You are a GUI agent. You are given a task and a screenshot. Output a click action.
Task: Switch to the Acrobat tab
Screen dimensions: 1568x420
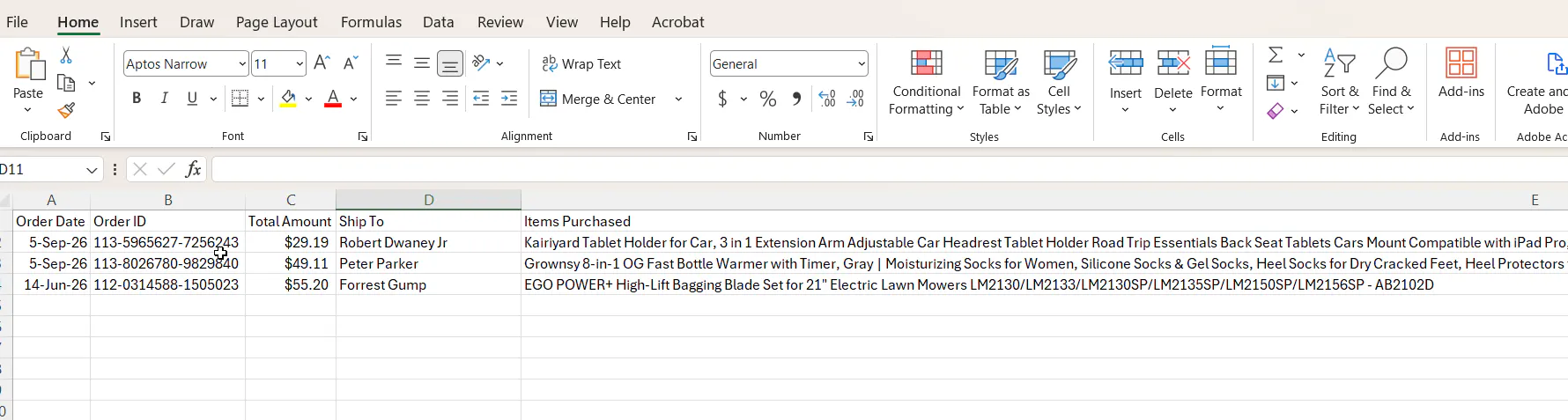click(677, 22)
